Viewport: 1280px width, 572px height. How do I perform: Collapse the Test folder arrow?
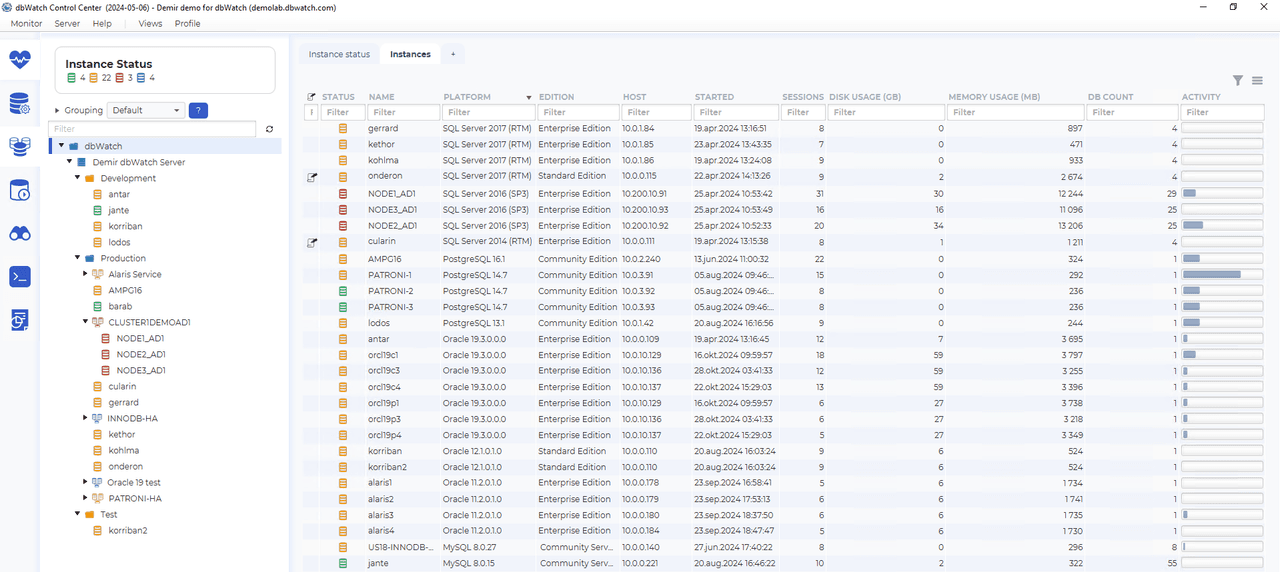77,514
